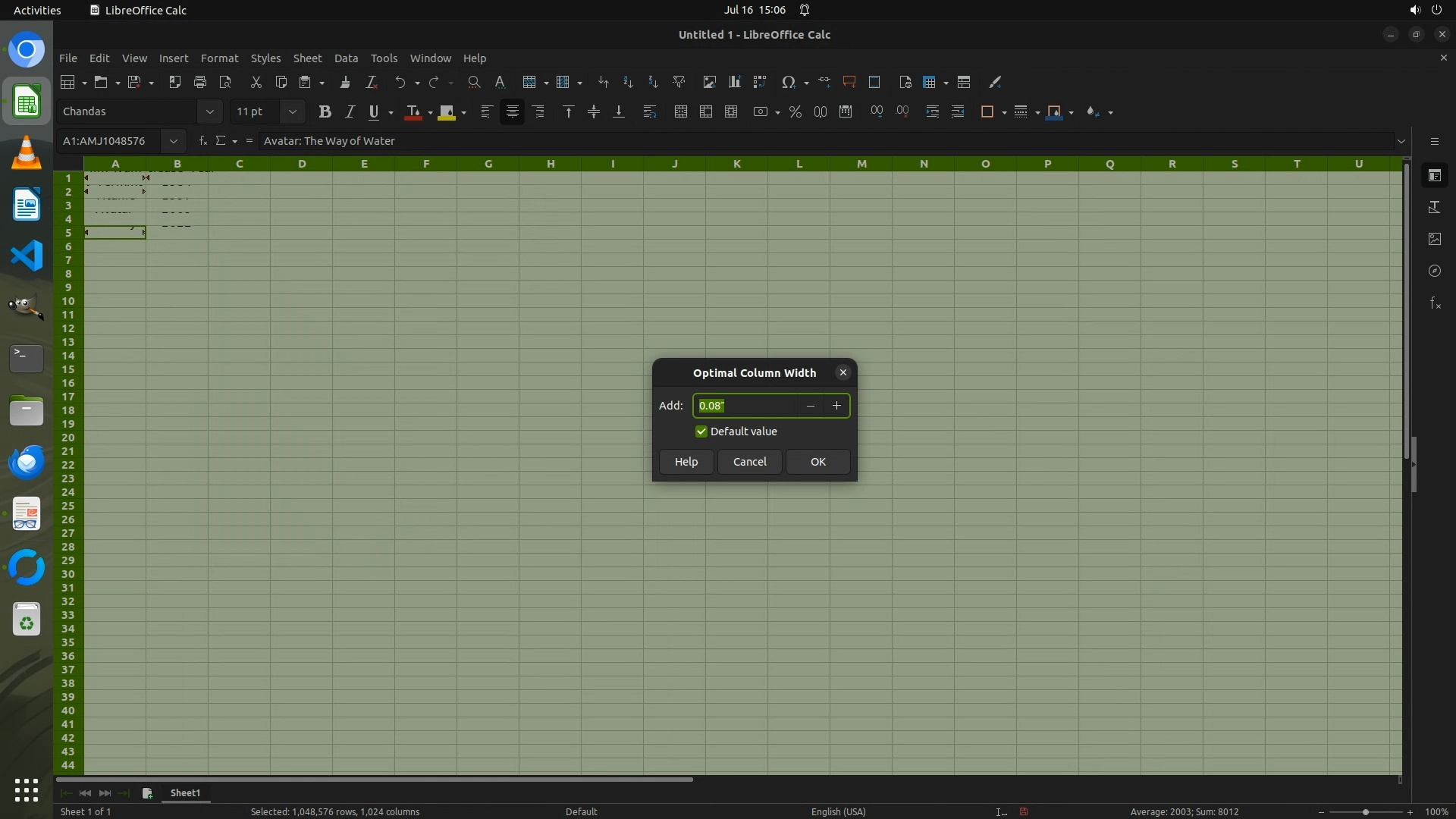Click the Italic formatting icon

point(350,112)
